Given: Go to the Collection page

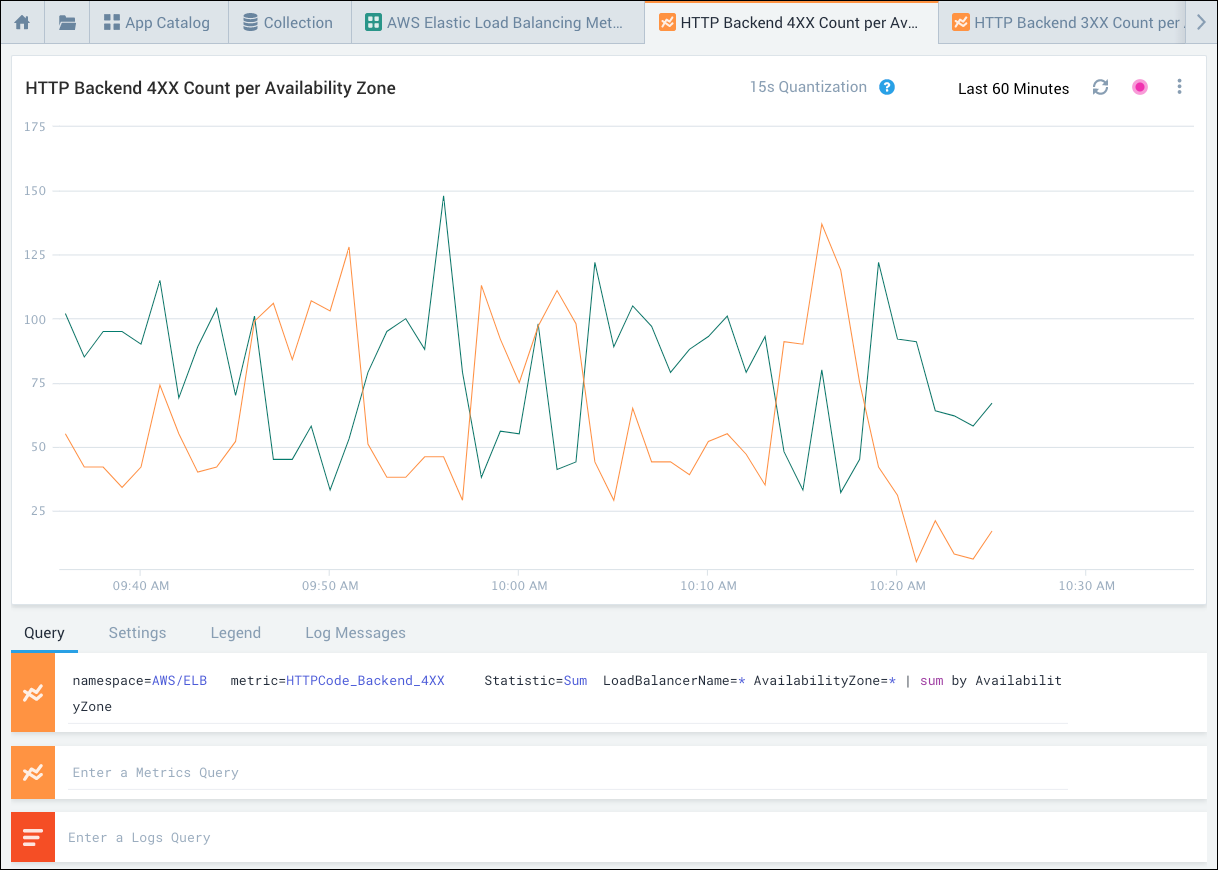Looking at the screenshot, I should [x=289, y=21].
